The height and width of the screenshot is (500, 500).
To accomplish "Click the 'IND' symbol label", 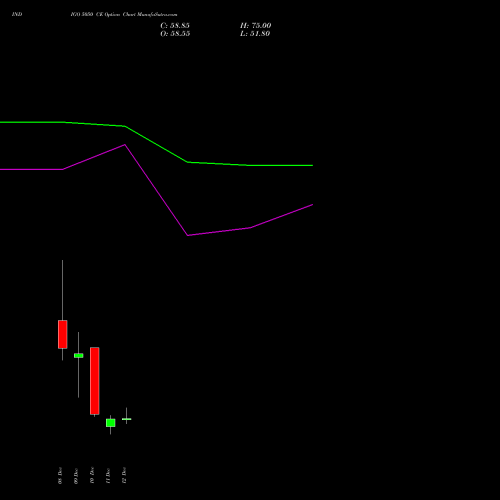I will pyautogui.click(x=17, y=15).
